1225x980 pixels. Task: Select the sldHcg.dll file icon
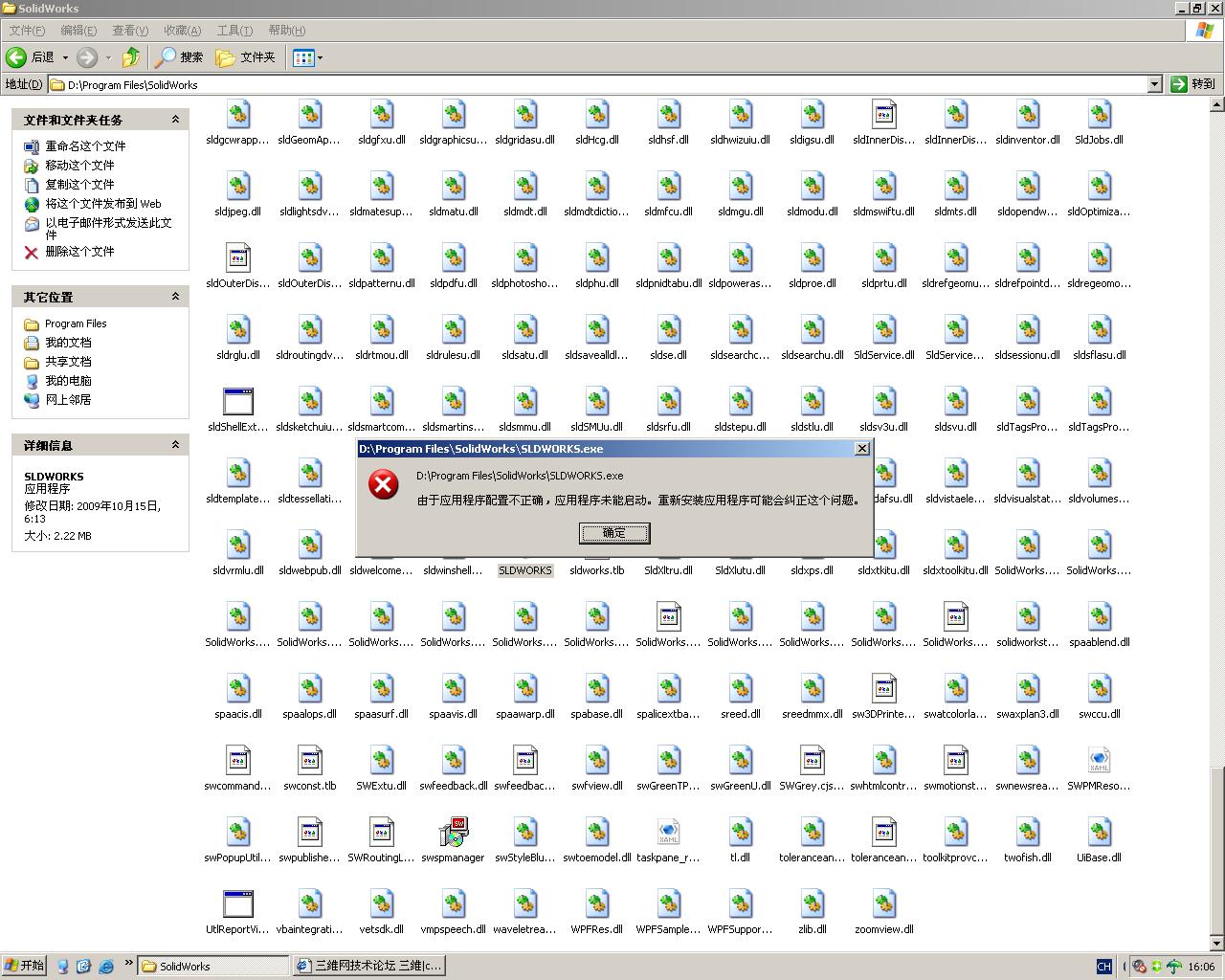click(x=597, y=115)
